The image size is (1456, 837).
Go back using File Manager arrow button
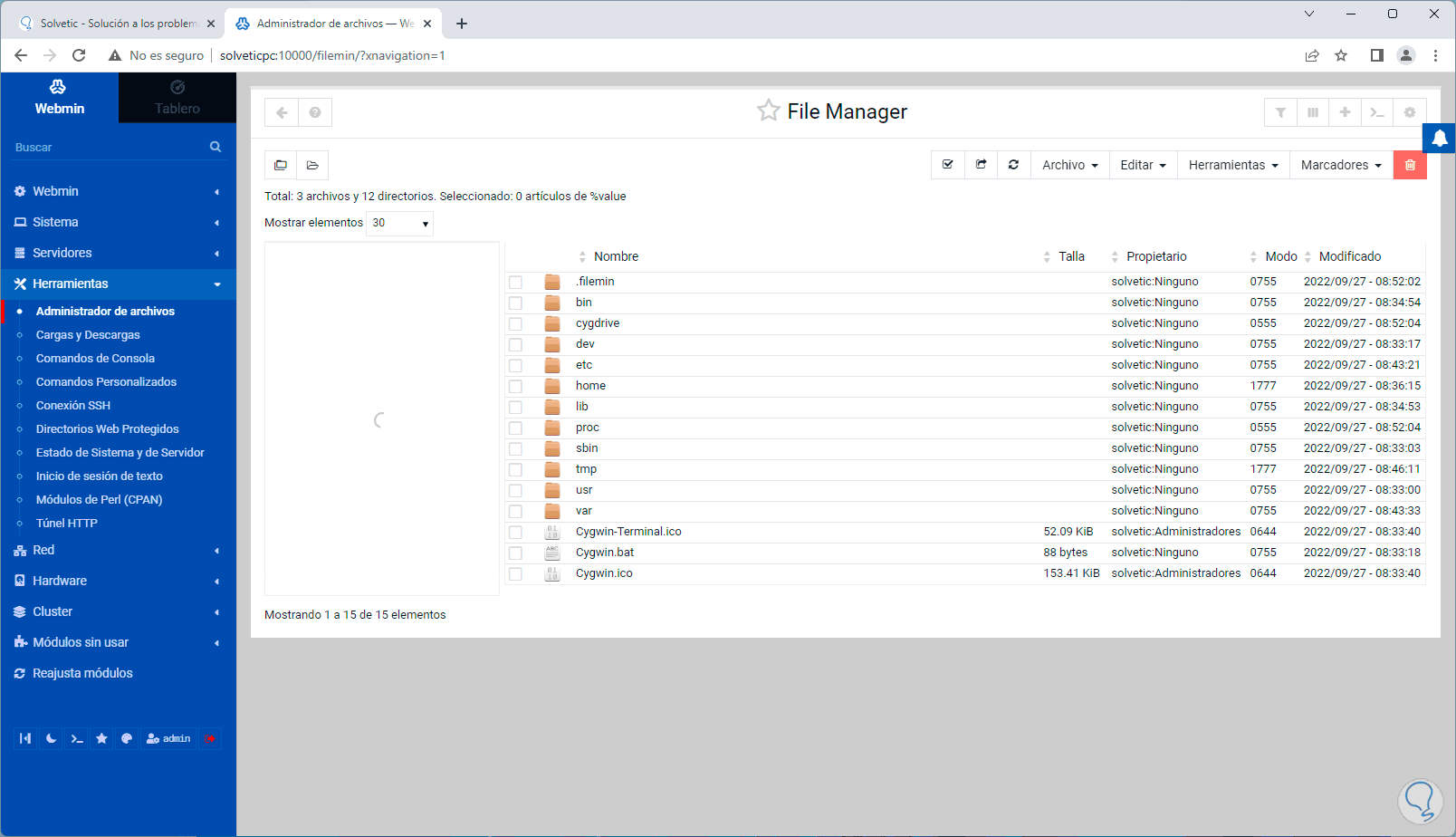282,112
